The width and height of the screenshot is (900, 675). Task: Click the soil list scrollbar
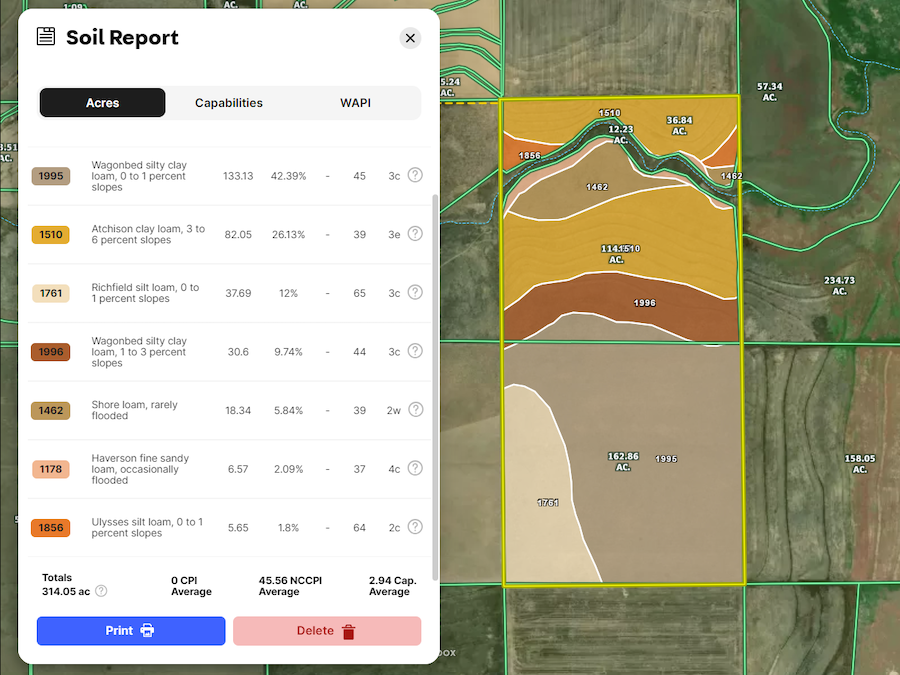coord(434,380)
